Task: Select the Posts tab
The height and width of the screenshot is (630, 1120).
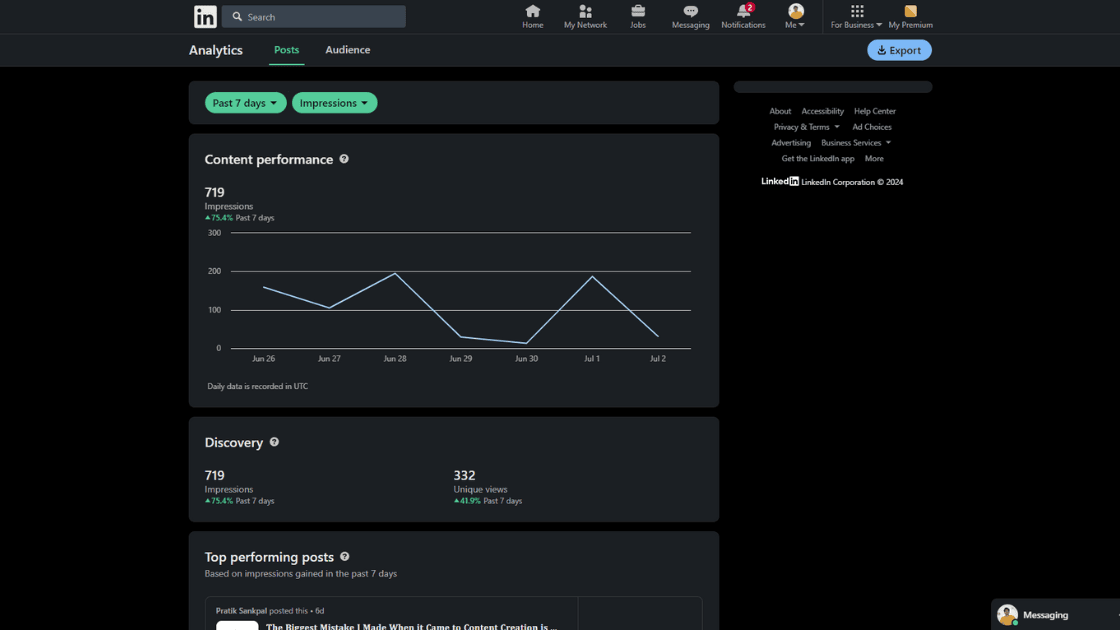Action: [x=286, y=50]
